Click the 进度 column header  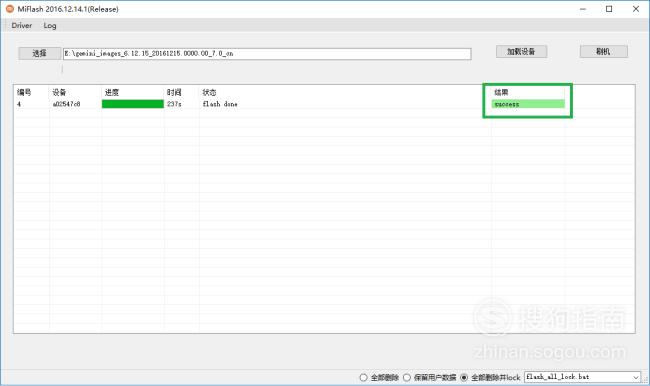tap(112, 92)
